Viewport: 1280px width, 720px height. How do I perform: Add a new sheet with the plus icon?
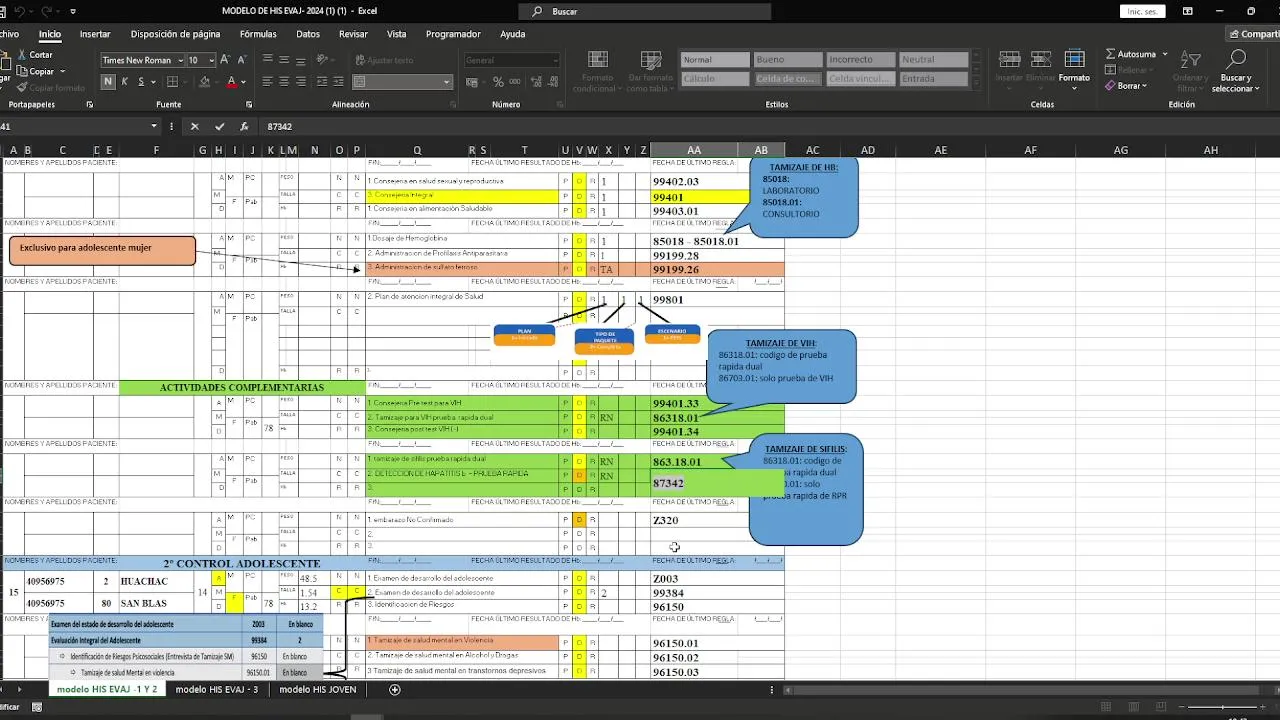coord(395,689)
